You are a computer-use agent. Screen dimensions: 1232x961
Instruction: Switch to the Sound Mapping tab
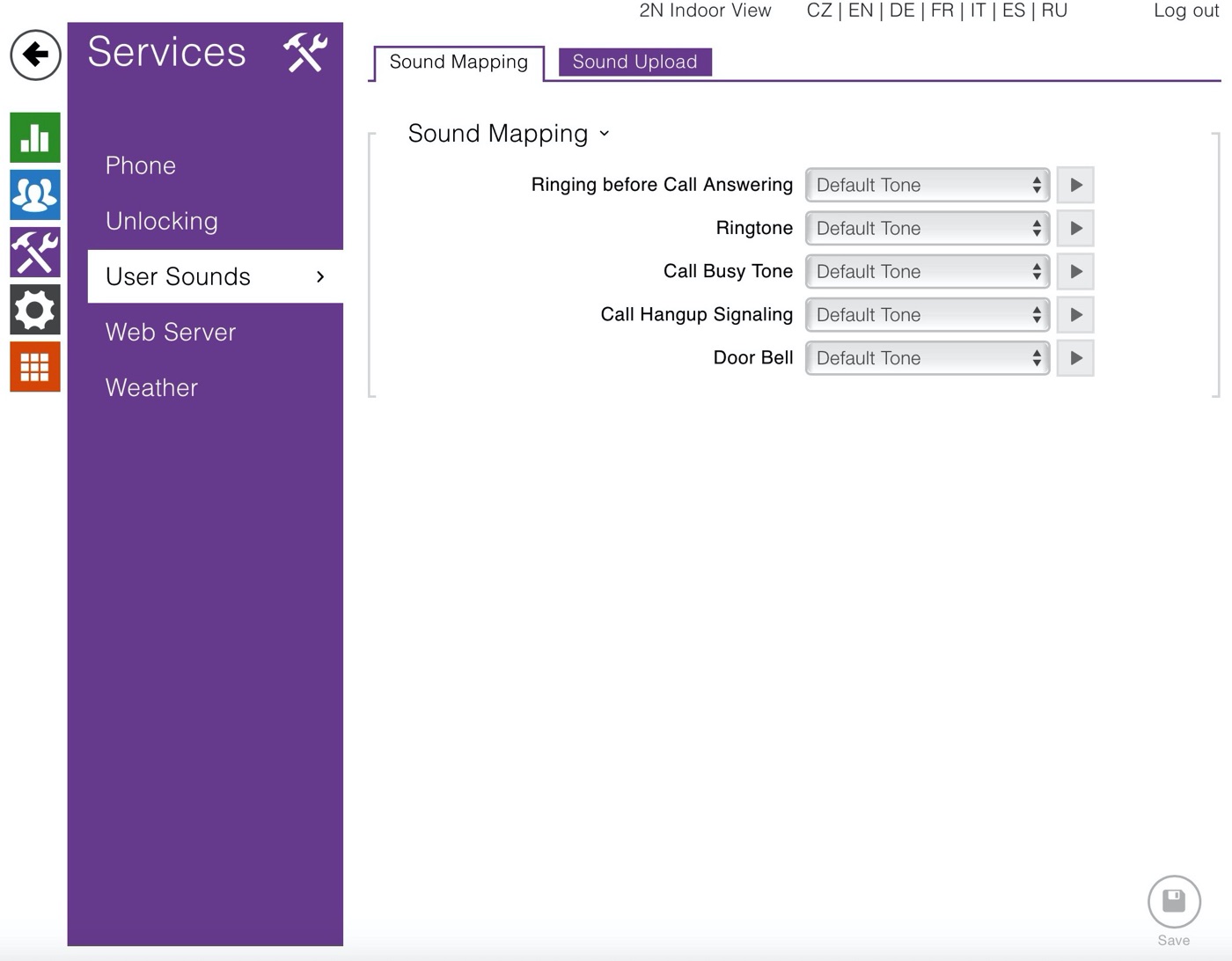pos(458,62)
